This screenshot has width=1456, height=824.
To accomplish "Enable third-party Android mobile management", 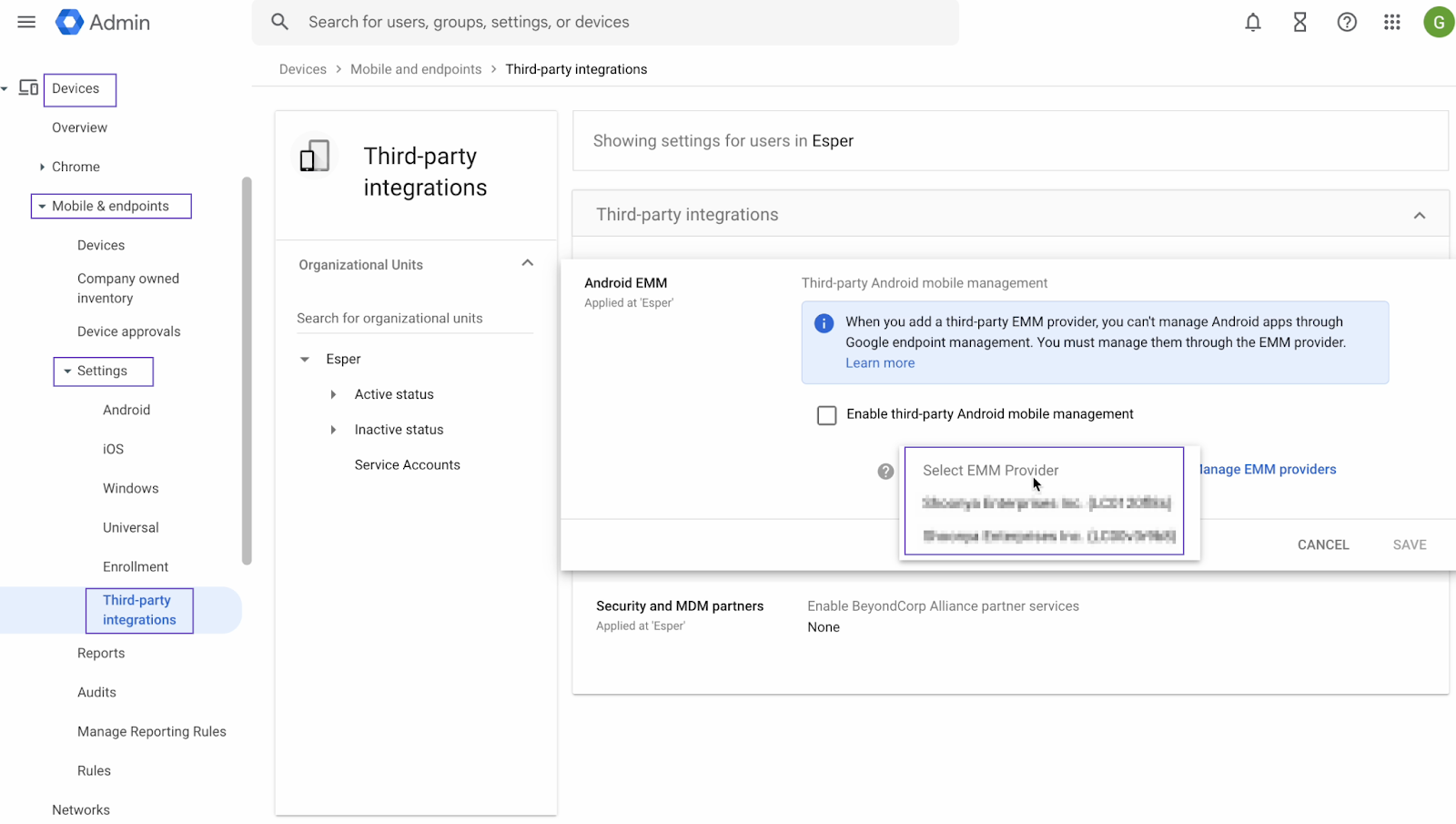I will click(x=826, y=414).
